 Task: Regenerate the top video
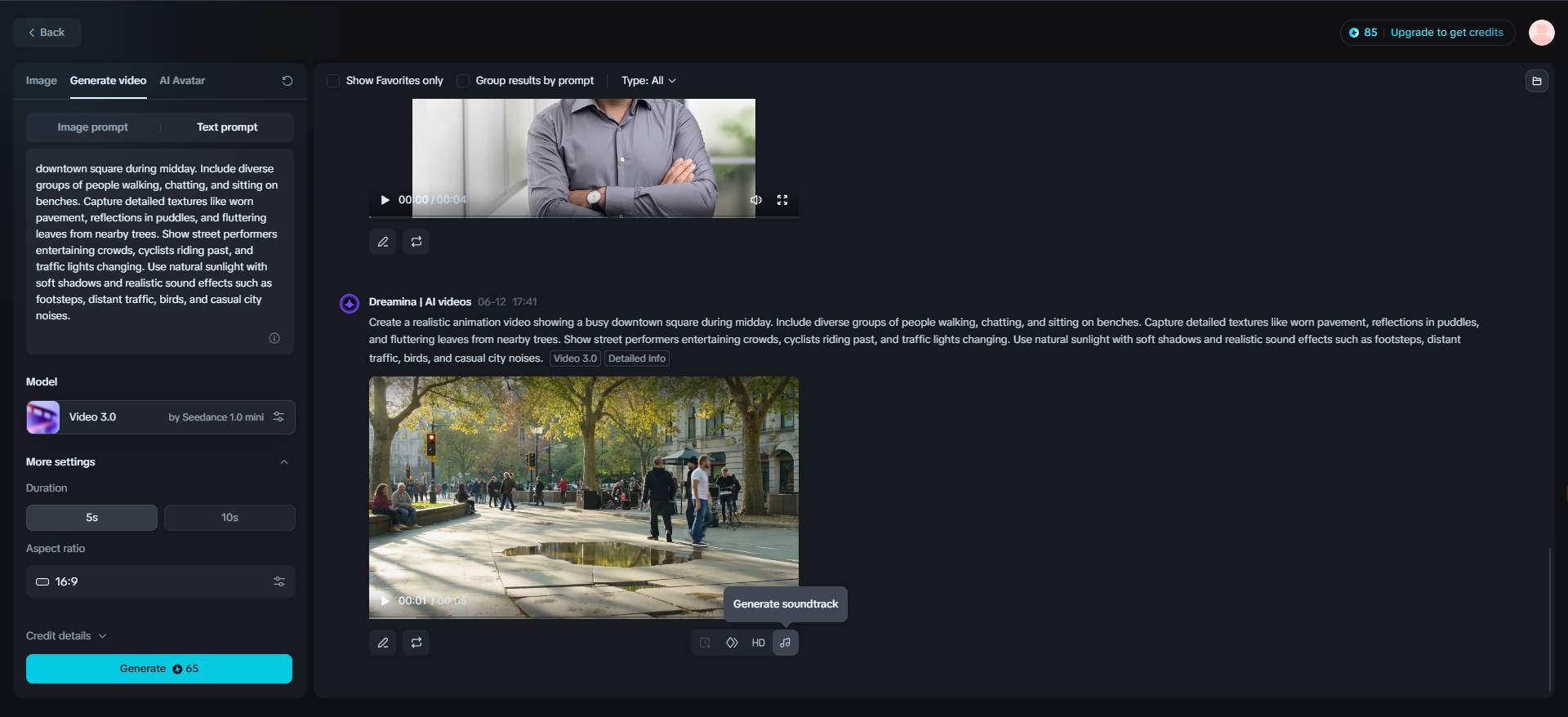[416, 242]
